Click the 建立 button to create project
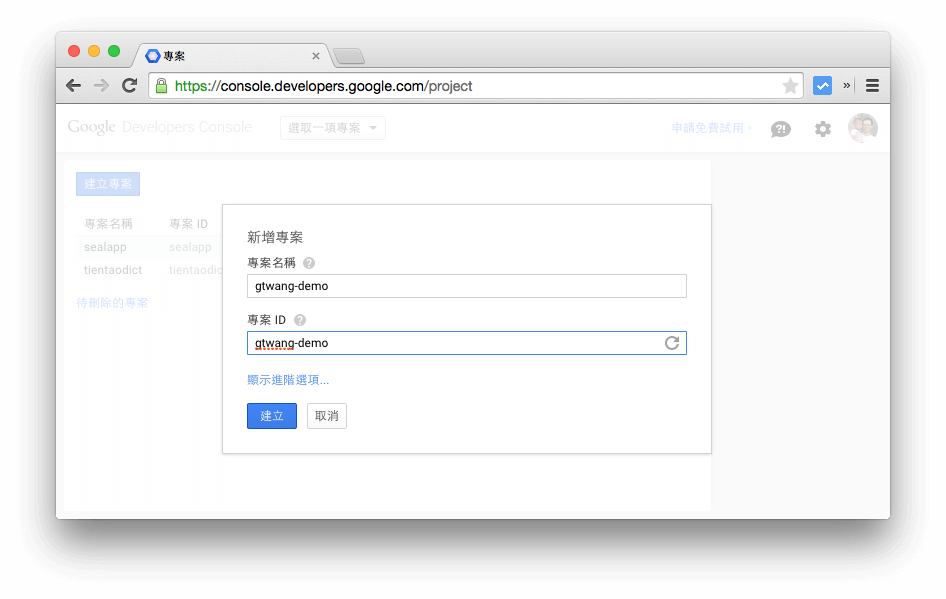Viewport: 946px width, 599px height. (x=271, y=416)
